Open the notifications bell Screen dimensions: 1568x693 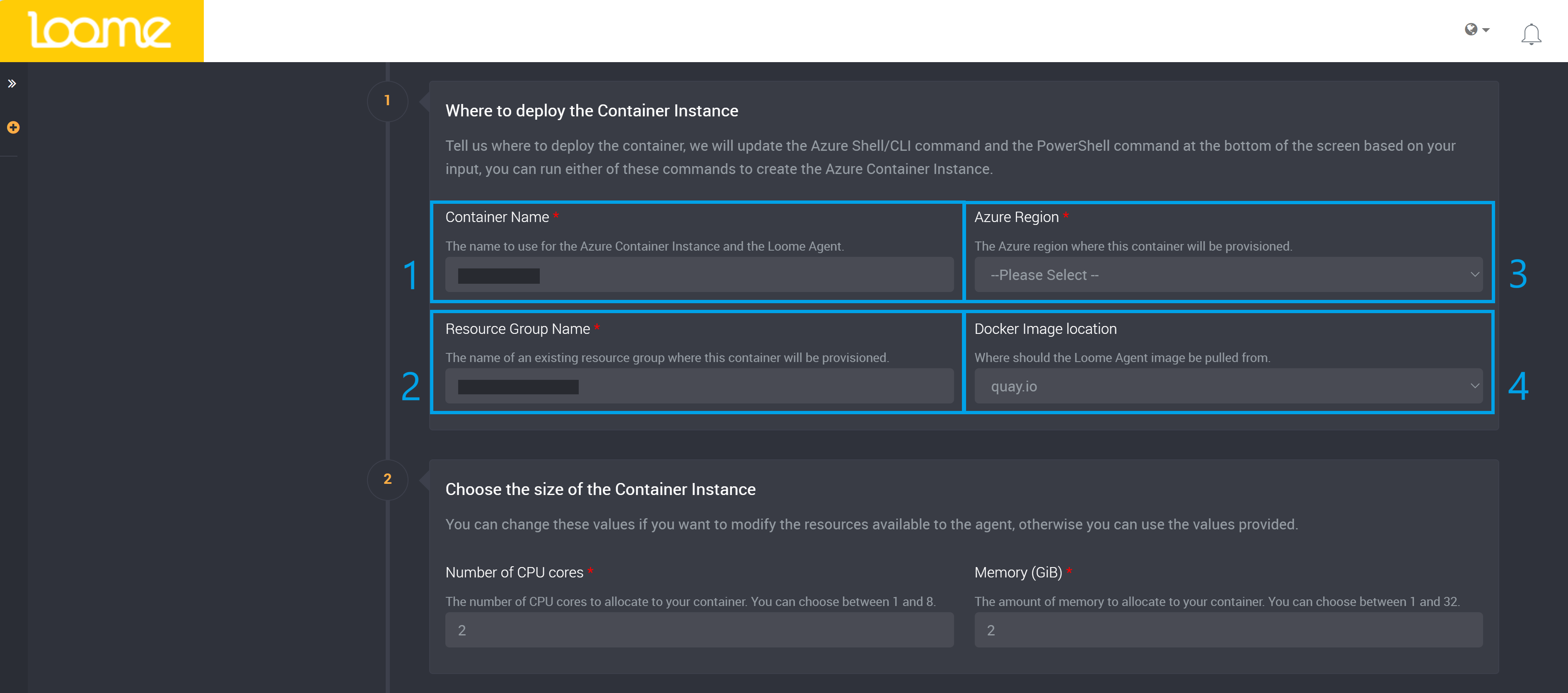click(x=1531, y=34)
